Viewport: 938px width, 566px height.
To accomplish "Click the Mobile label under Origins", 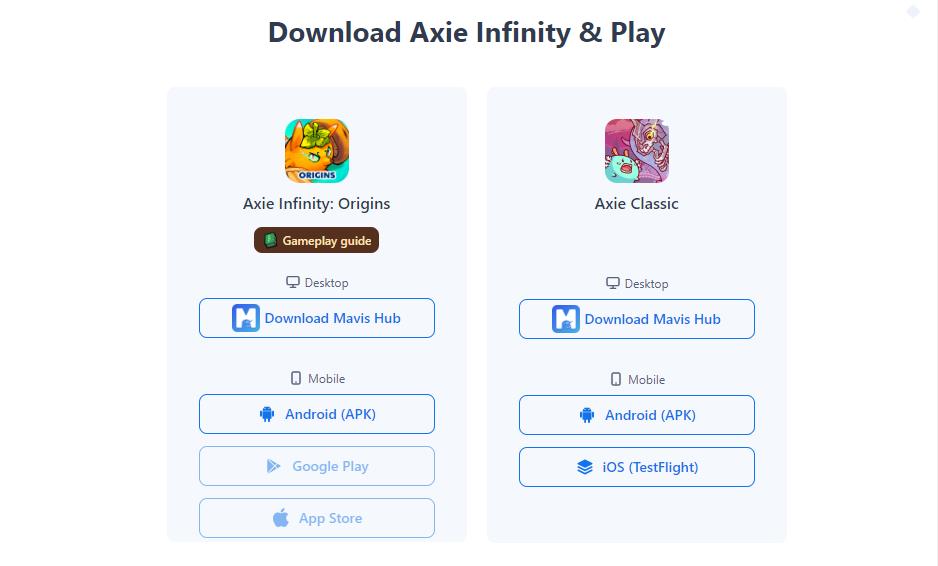I will pos(327,379).
